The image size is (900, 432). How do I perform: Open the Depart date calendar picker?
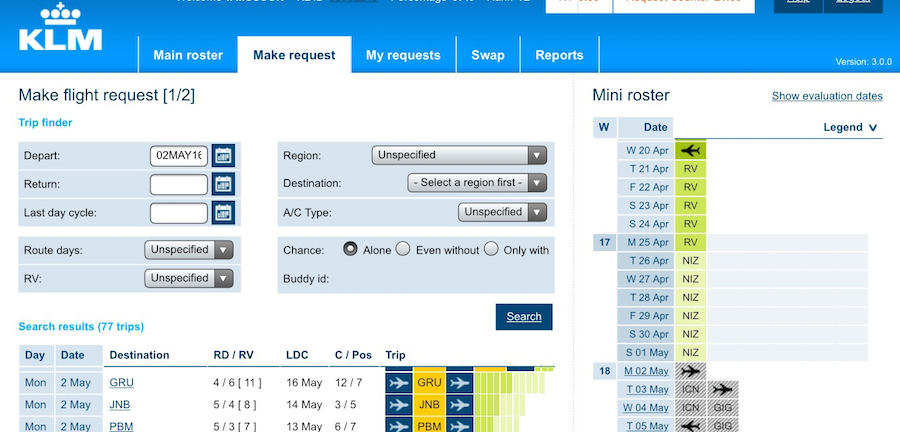(x=223, y=155)
